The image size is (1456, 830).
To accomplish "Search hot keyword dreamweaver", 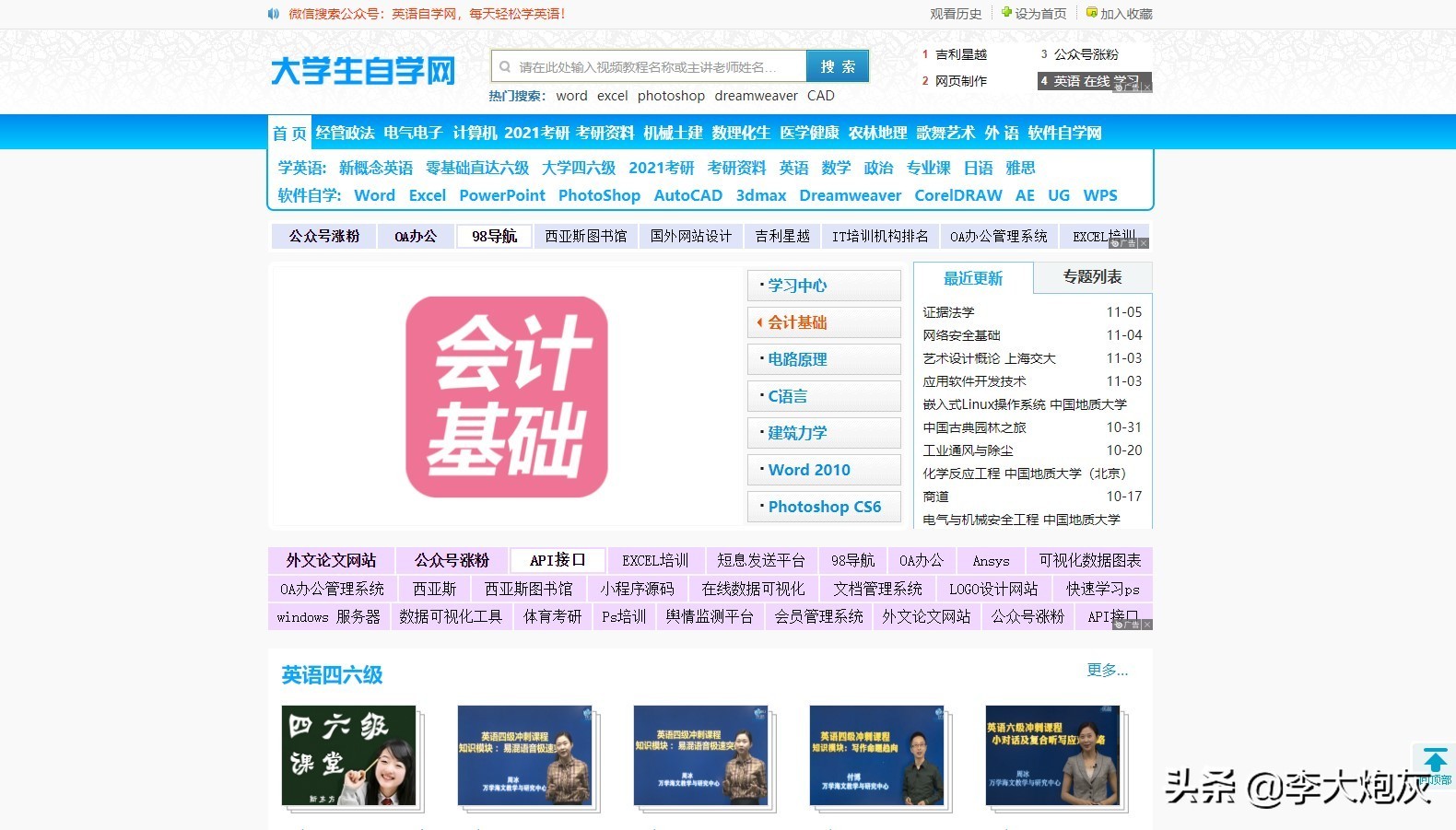I will point(757,96).
